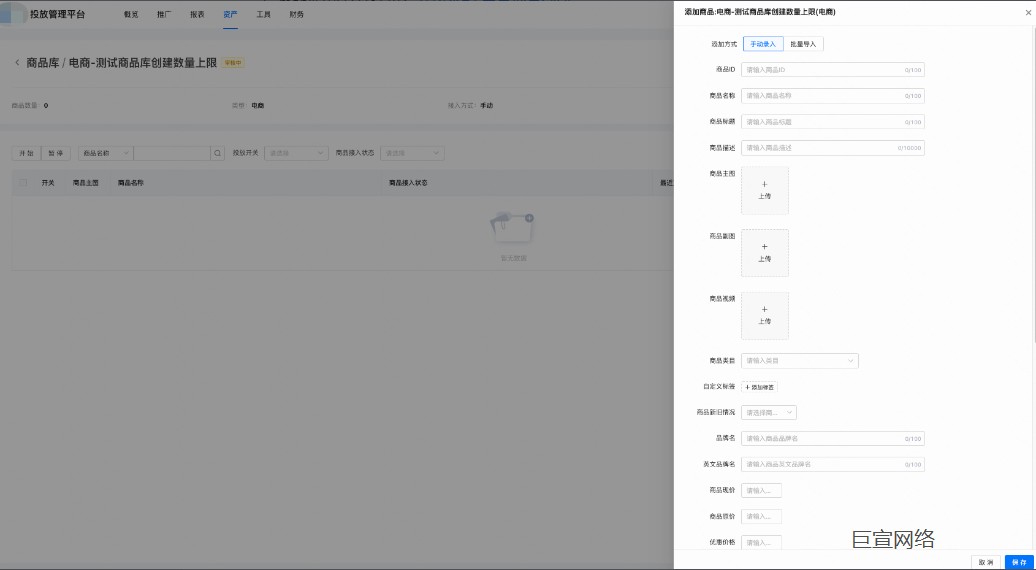Tick the select-all checkbox in table header
The image size is (1036, 570).
(23, 183)
